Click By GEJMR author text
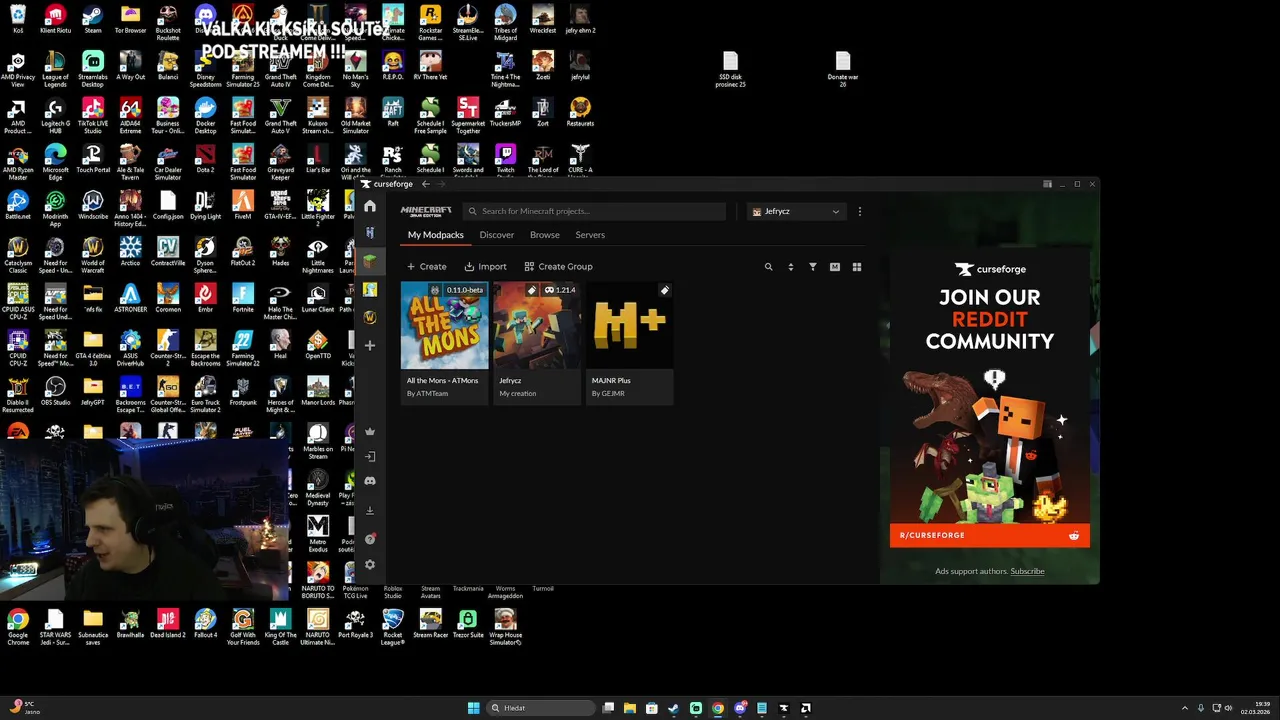The width and height of the screenshot is (1280, 720). tap(609, 393)
